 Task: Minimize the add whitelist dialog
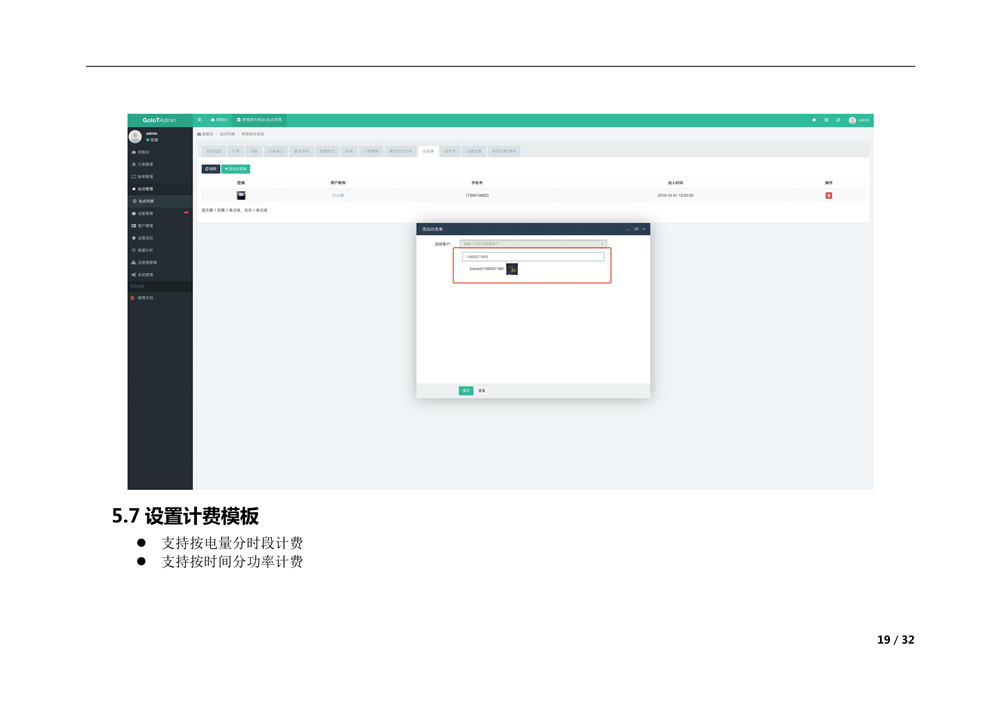628,229
